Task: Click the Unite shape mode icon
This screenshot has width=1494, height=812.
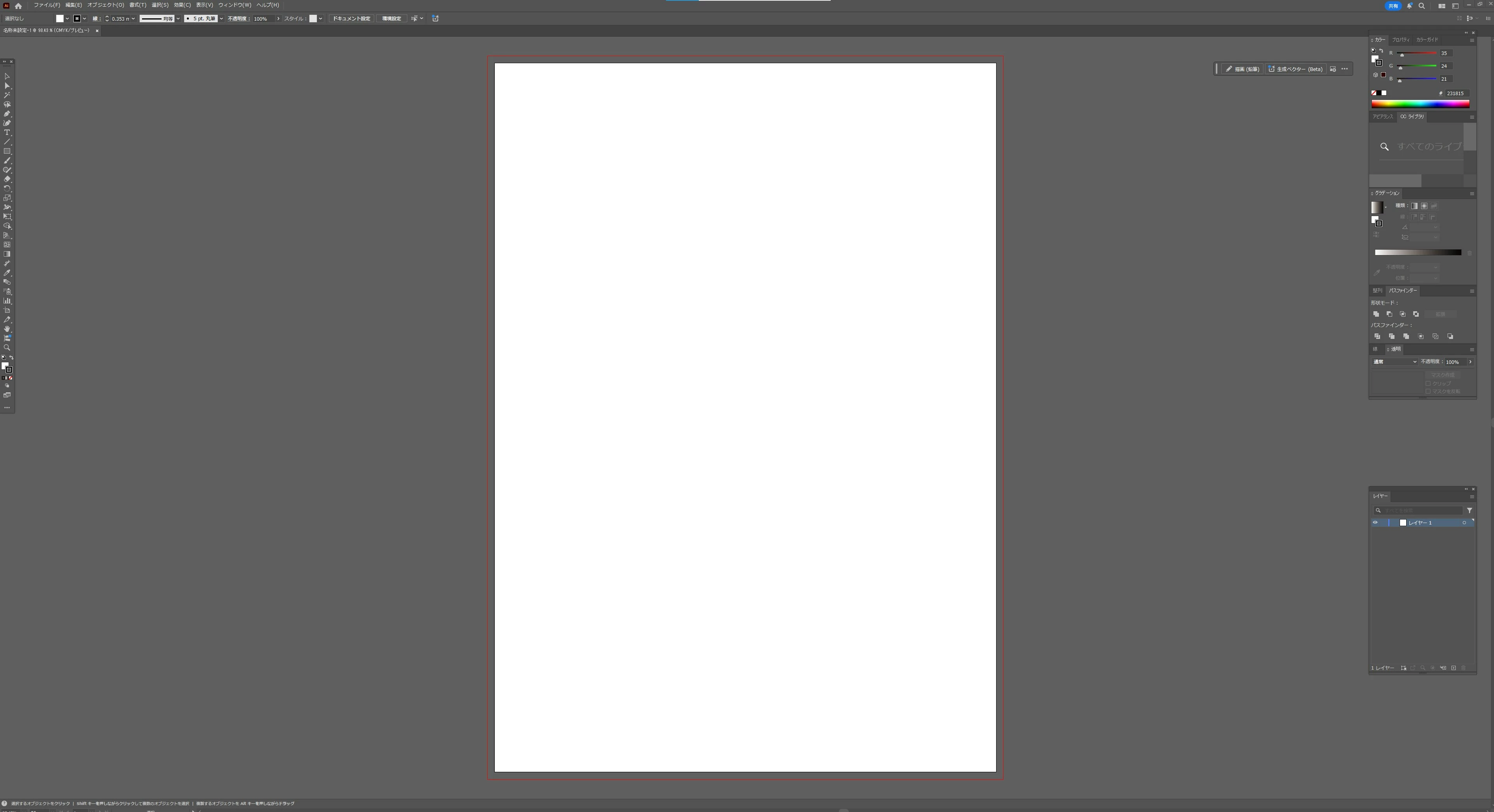Action: click(1376, 314)
